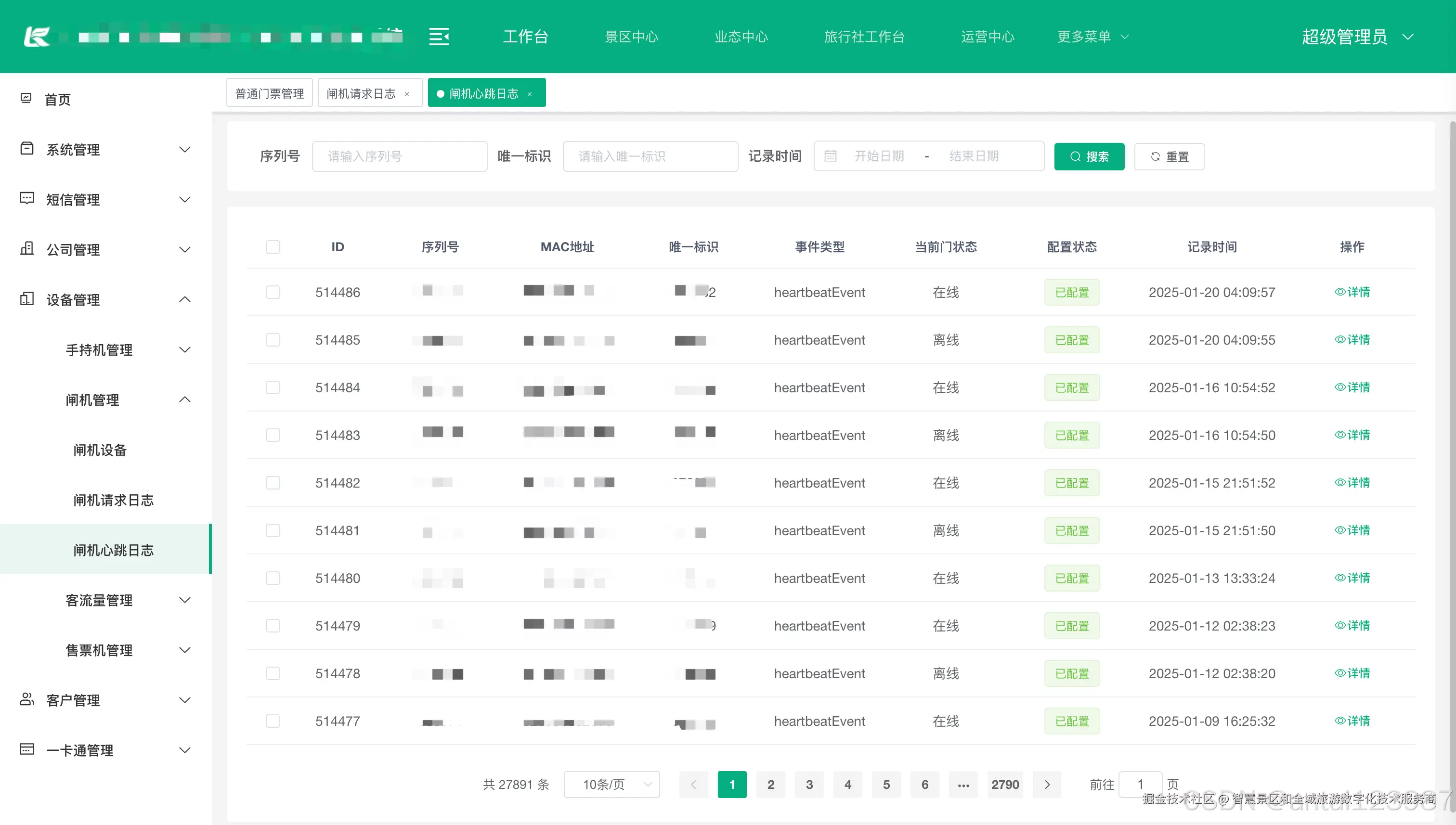1456x825 pixels.
Task: Collapse the 设备管理 sidebar section
Action: [184, 299]
